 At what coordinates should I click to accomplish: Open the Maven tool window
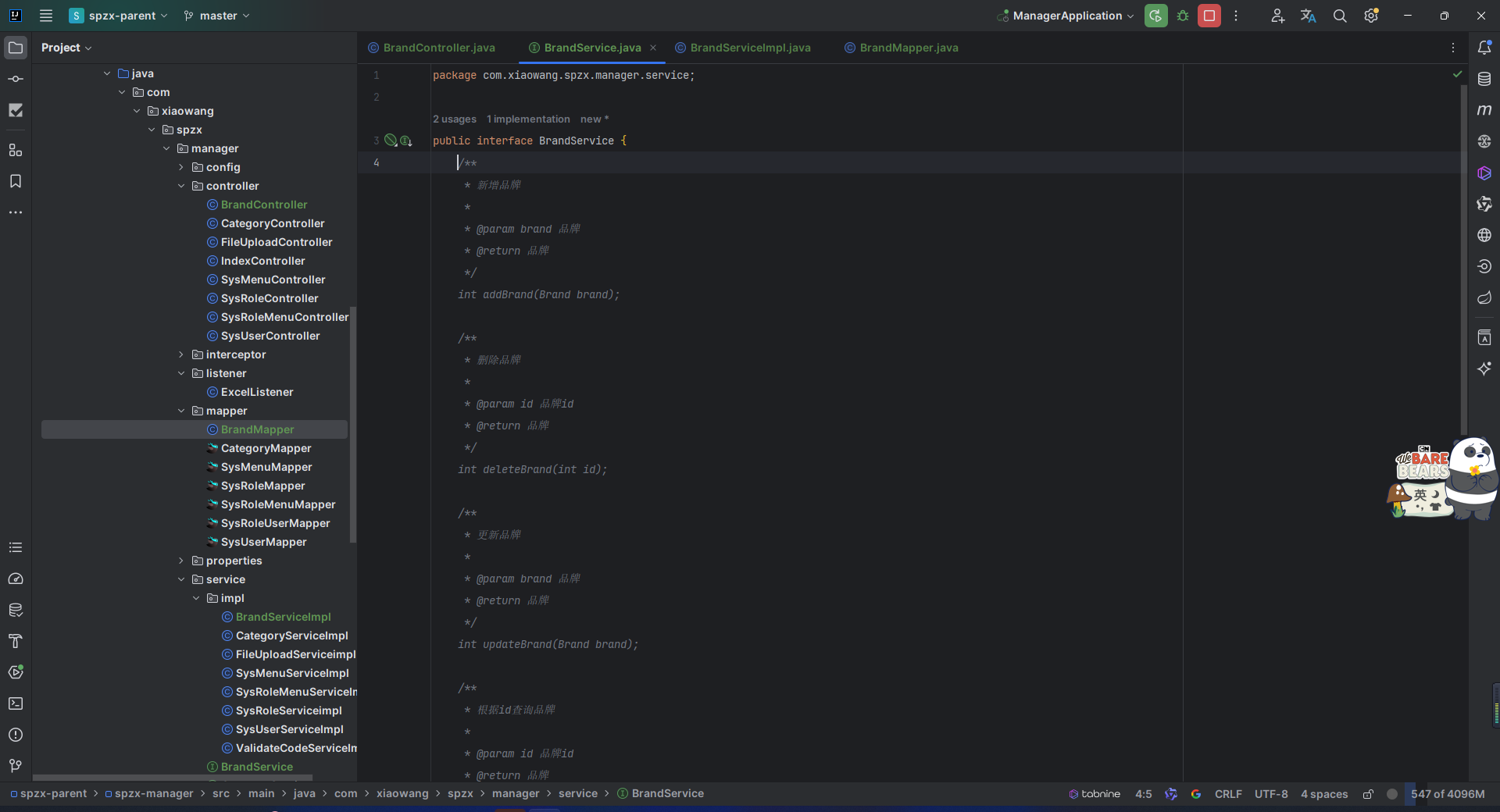[1484, 110]
